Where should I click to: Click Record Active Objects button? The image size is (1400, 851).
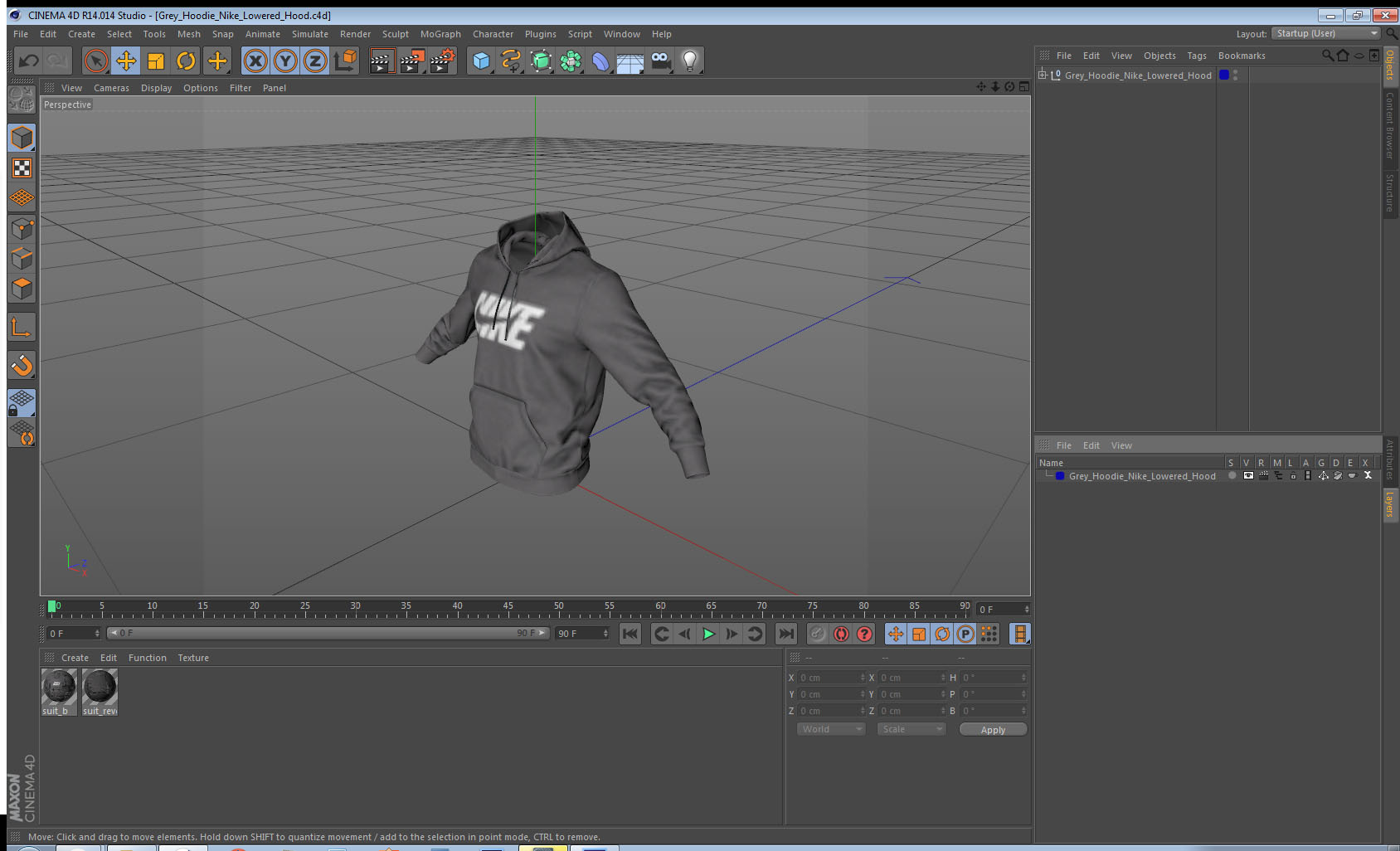coord(818,635)
